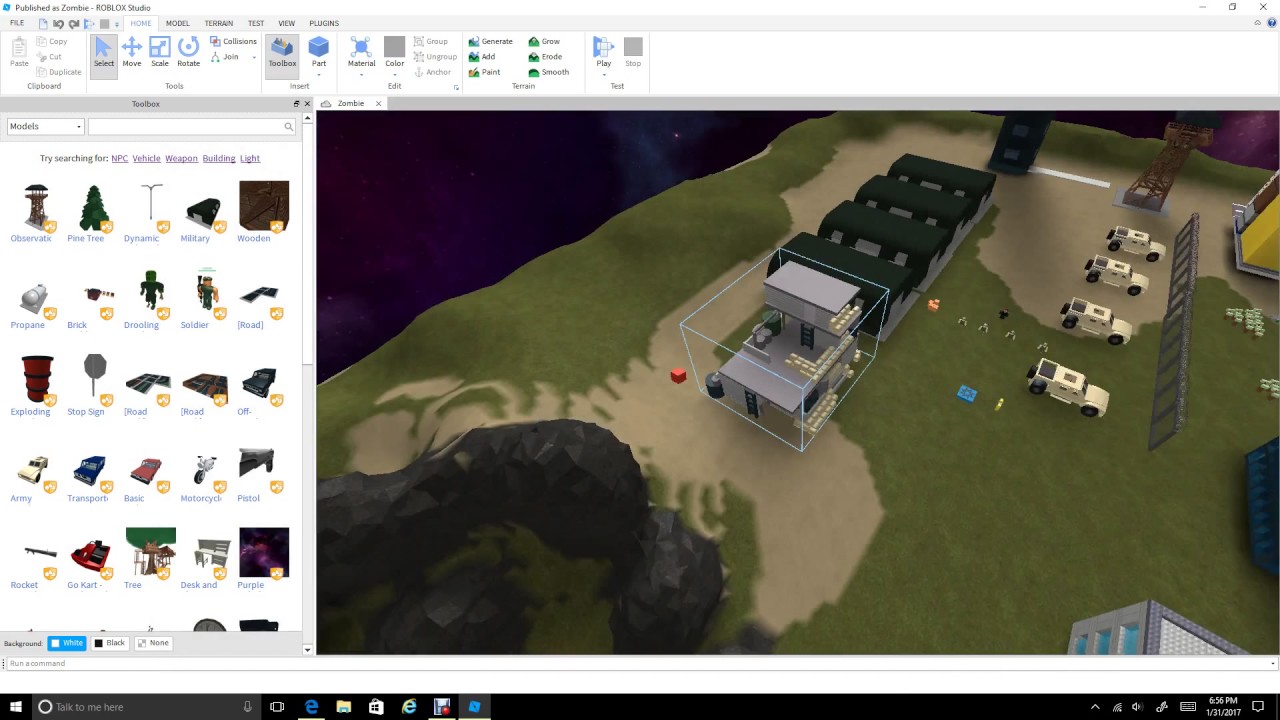Select None background option
Viewport: 1280px width, 720px height.
[x=153, y=643]
